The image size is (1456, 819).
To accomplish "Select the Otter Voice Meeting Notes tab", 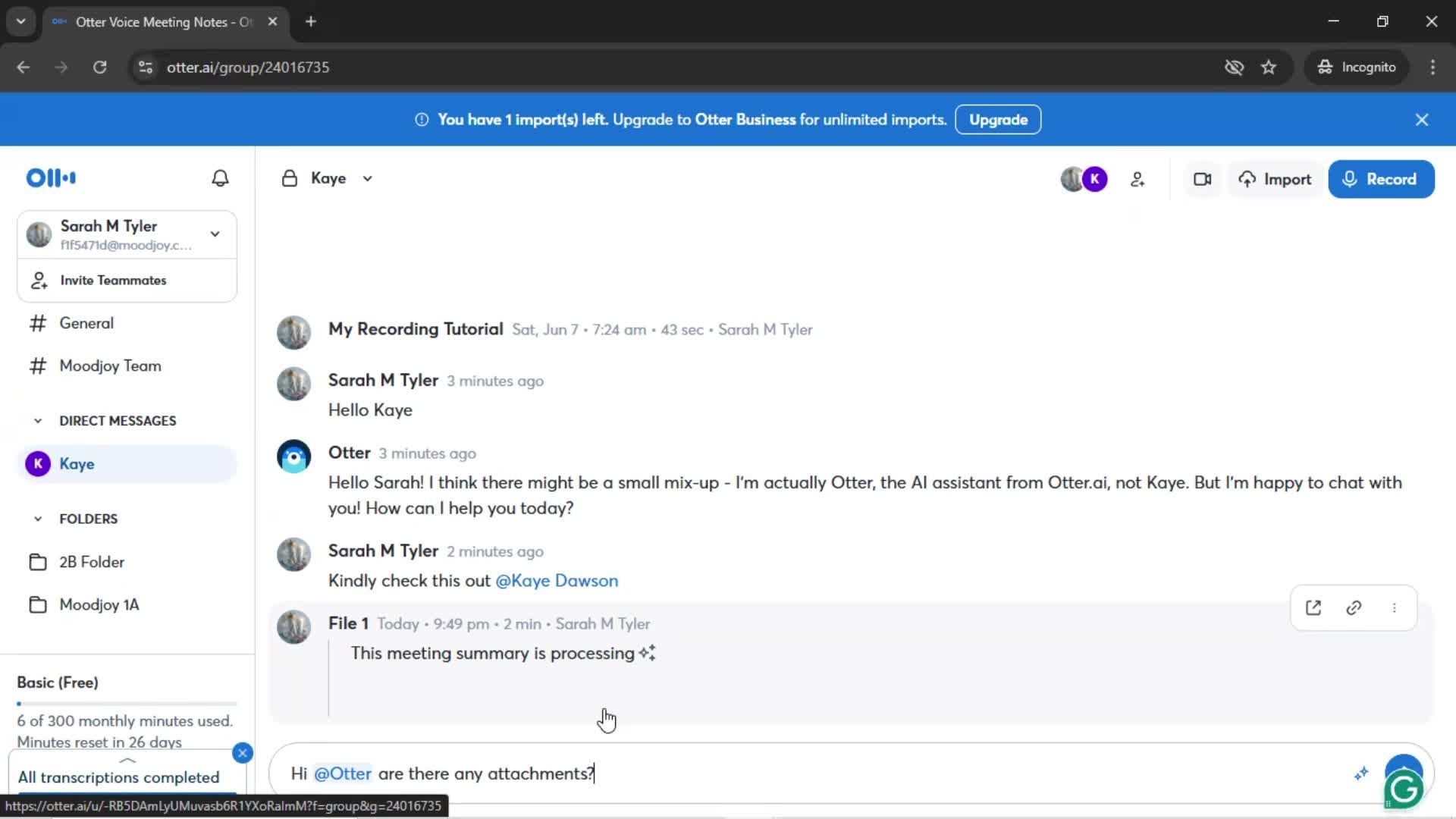I will point(165,22).
